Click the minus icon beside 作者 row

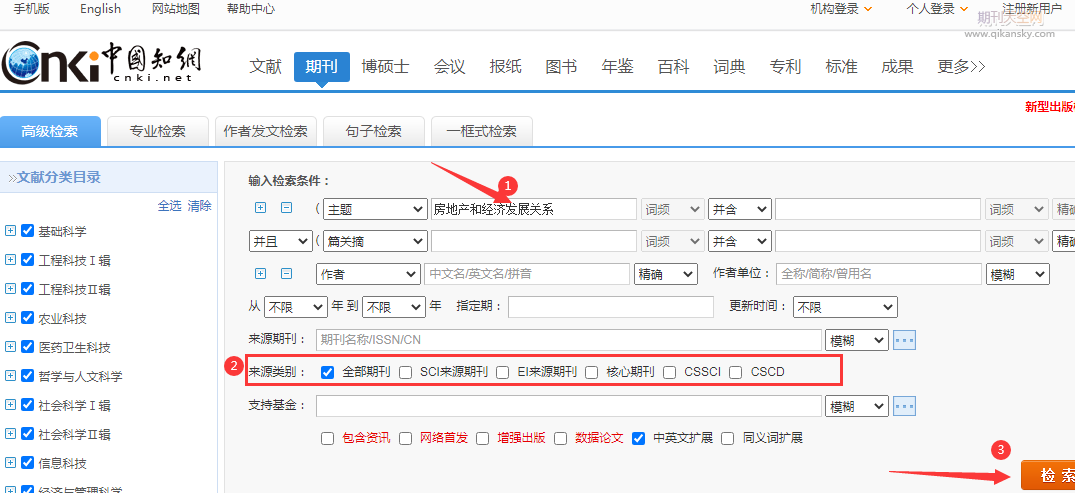click(x=285, y=273)
